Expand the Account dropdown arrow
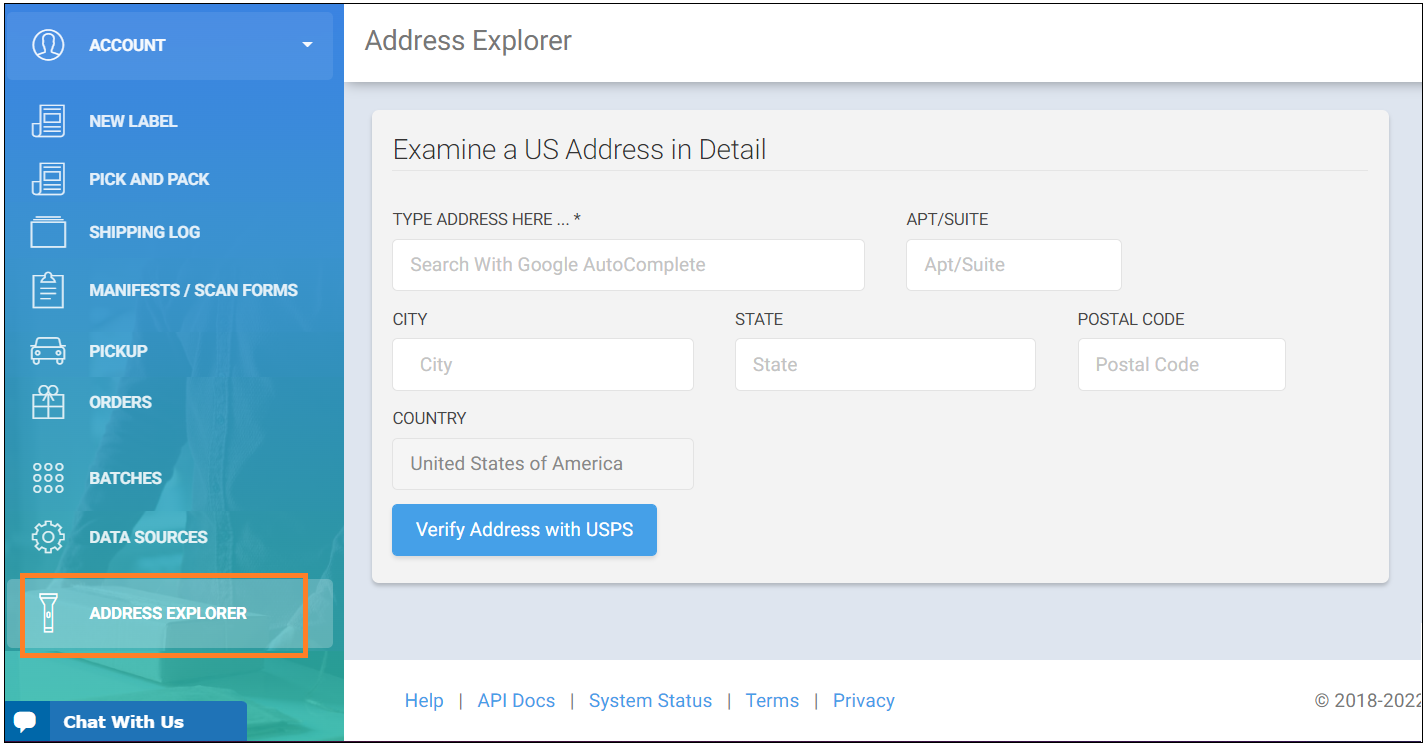 pos(307,44)
